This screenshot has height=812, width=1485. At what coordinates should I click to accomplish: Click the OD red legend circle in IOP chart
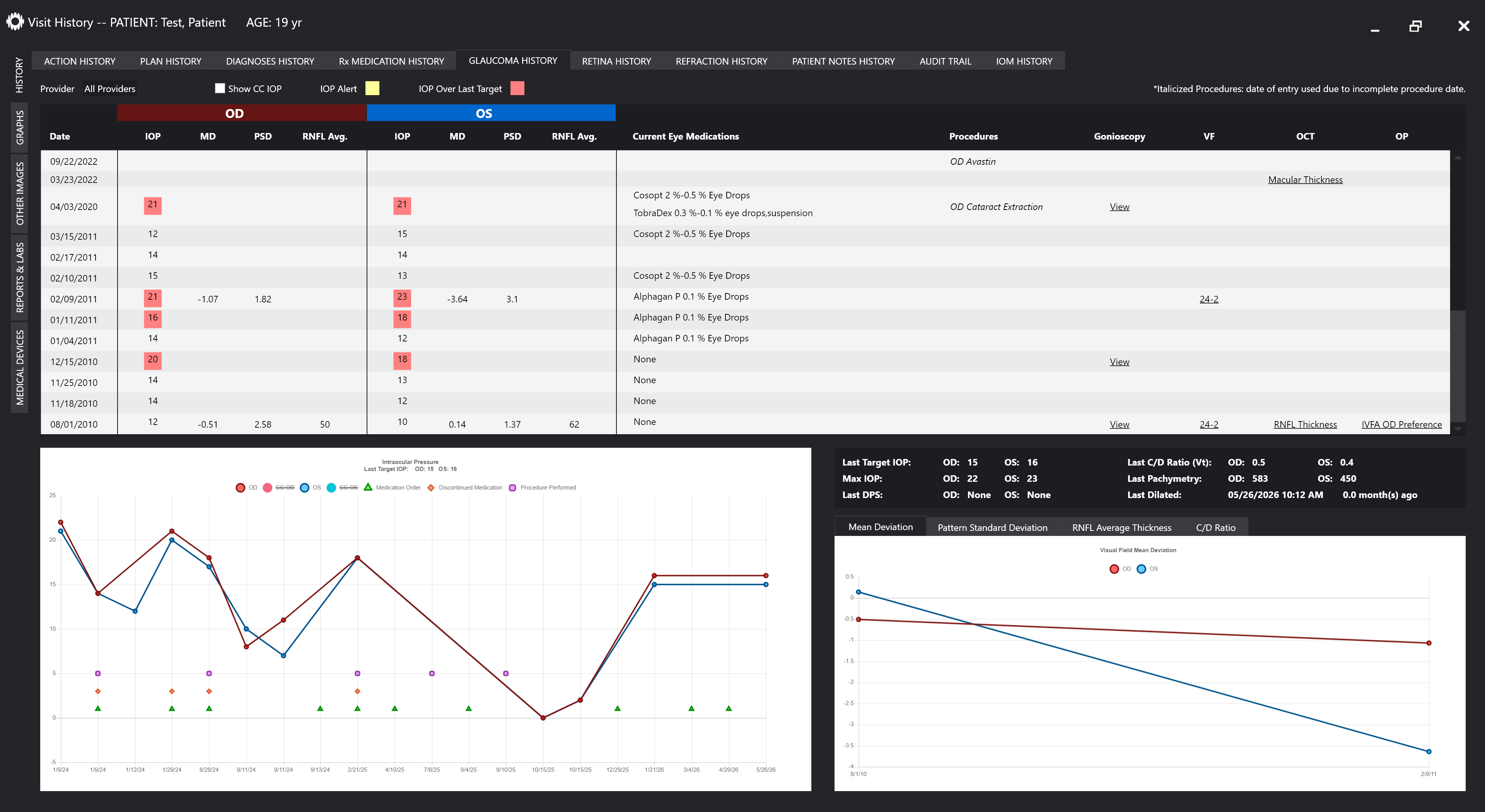click(x=241, y=488)
